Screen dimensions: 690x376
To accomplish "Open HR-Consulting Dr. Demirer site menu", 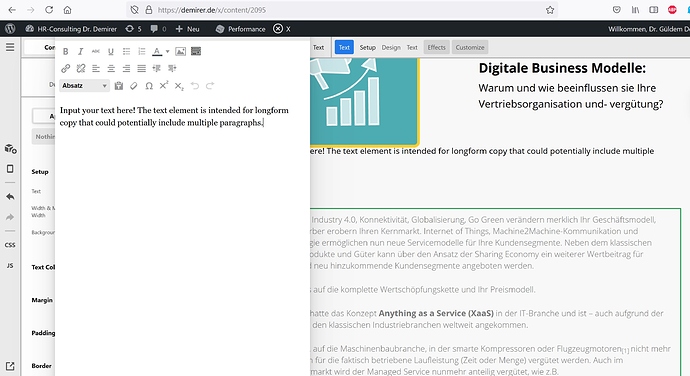I will [71, 29].
